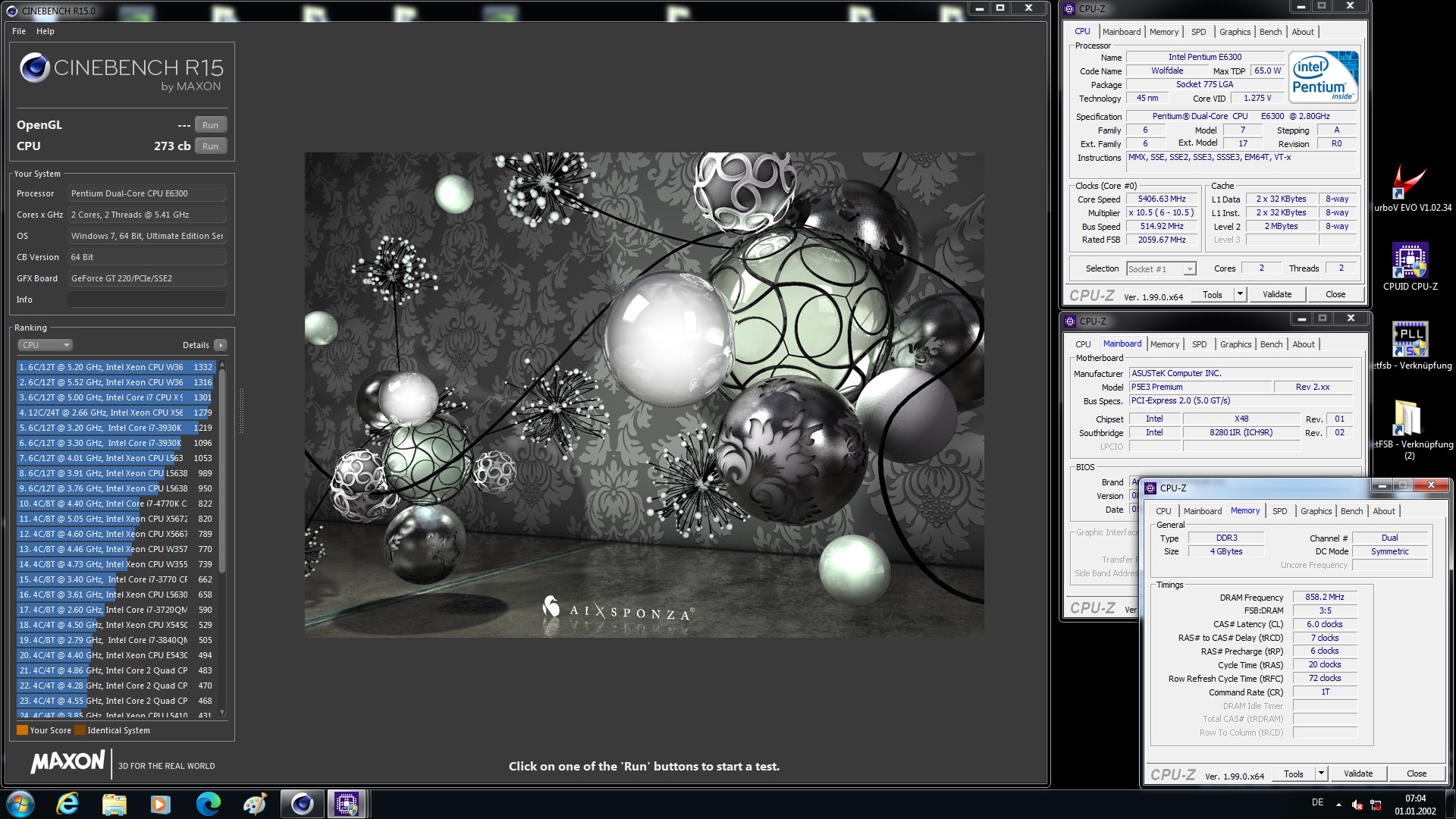1456x819 pixels.
Task: Click the Cinebench R15 sphere logo
Action: coord(35,68)
